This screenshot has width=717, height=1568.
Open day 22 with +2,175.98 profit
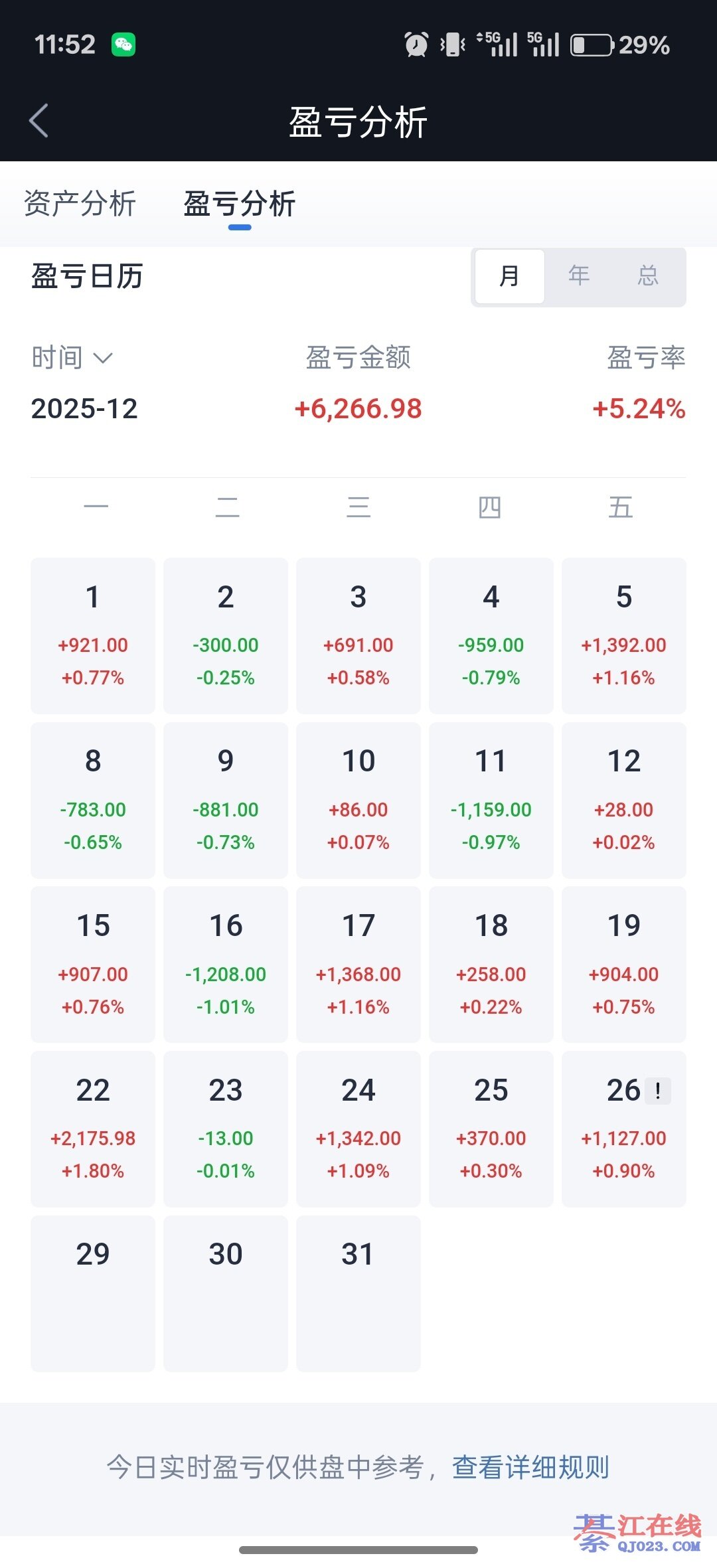coord(93,1129)
